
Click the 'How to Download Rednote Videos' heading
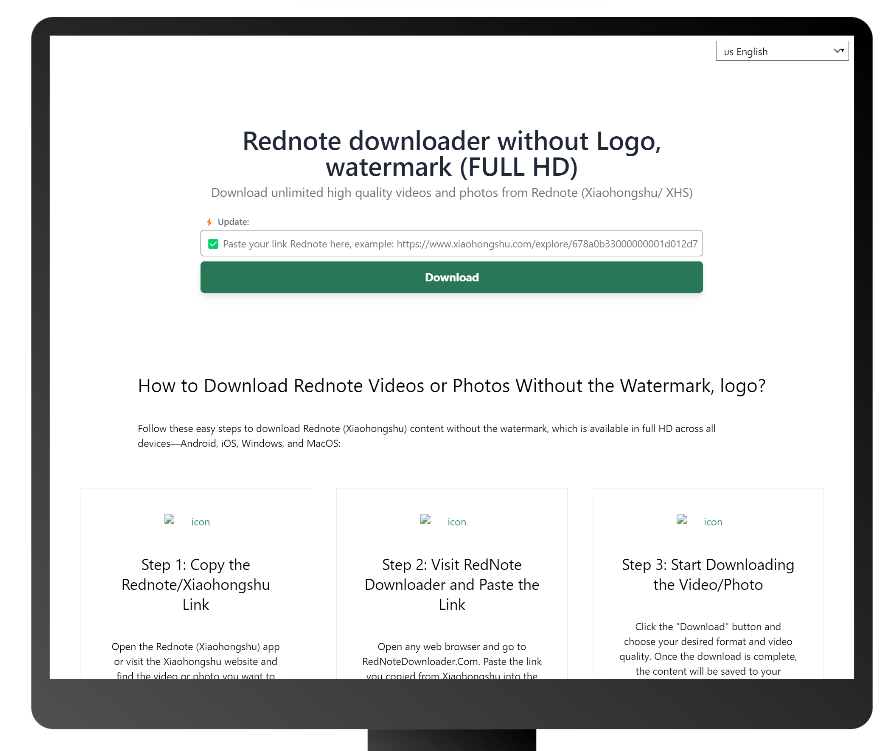point(452,386)
